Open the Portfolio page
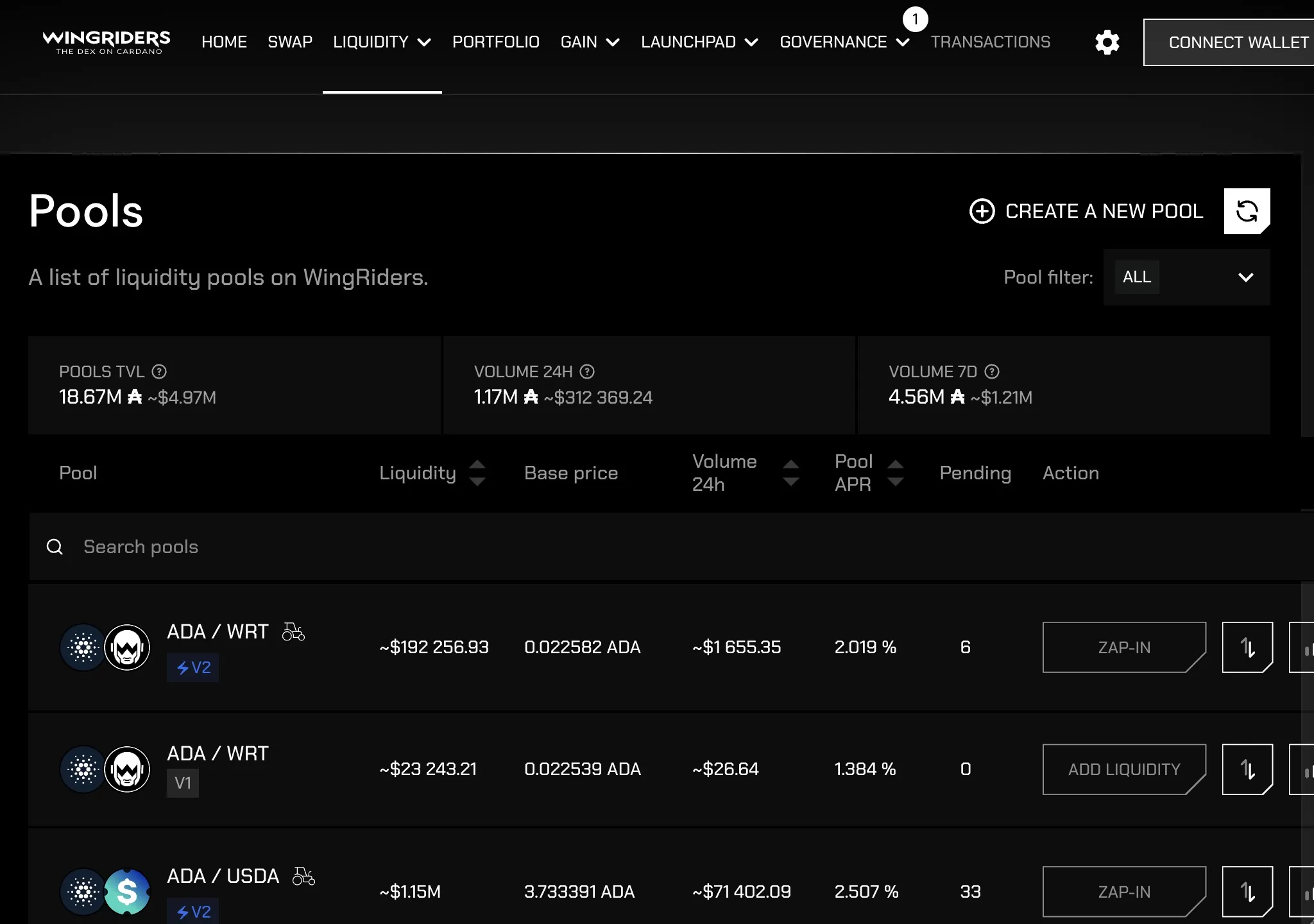 (496, 42)
